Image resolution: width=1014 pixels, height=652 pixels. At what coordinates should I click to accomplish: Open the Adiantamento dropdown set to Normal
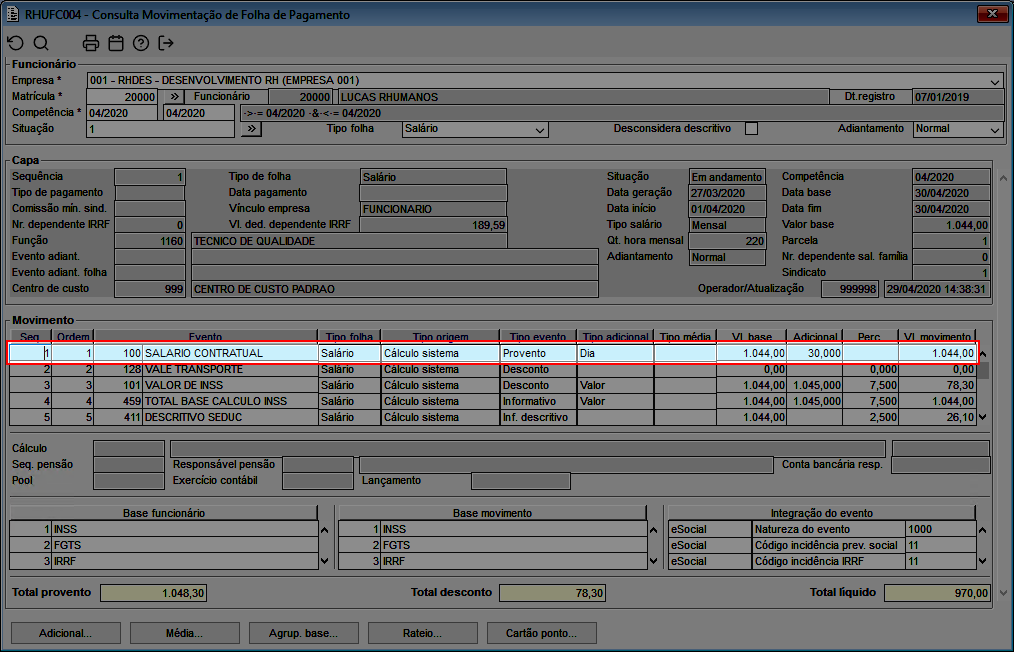[995, 130]
